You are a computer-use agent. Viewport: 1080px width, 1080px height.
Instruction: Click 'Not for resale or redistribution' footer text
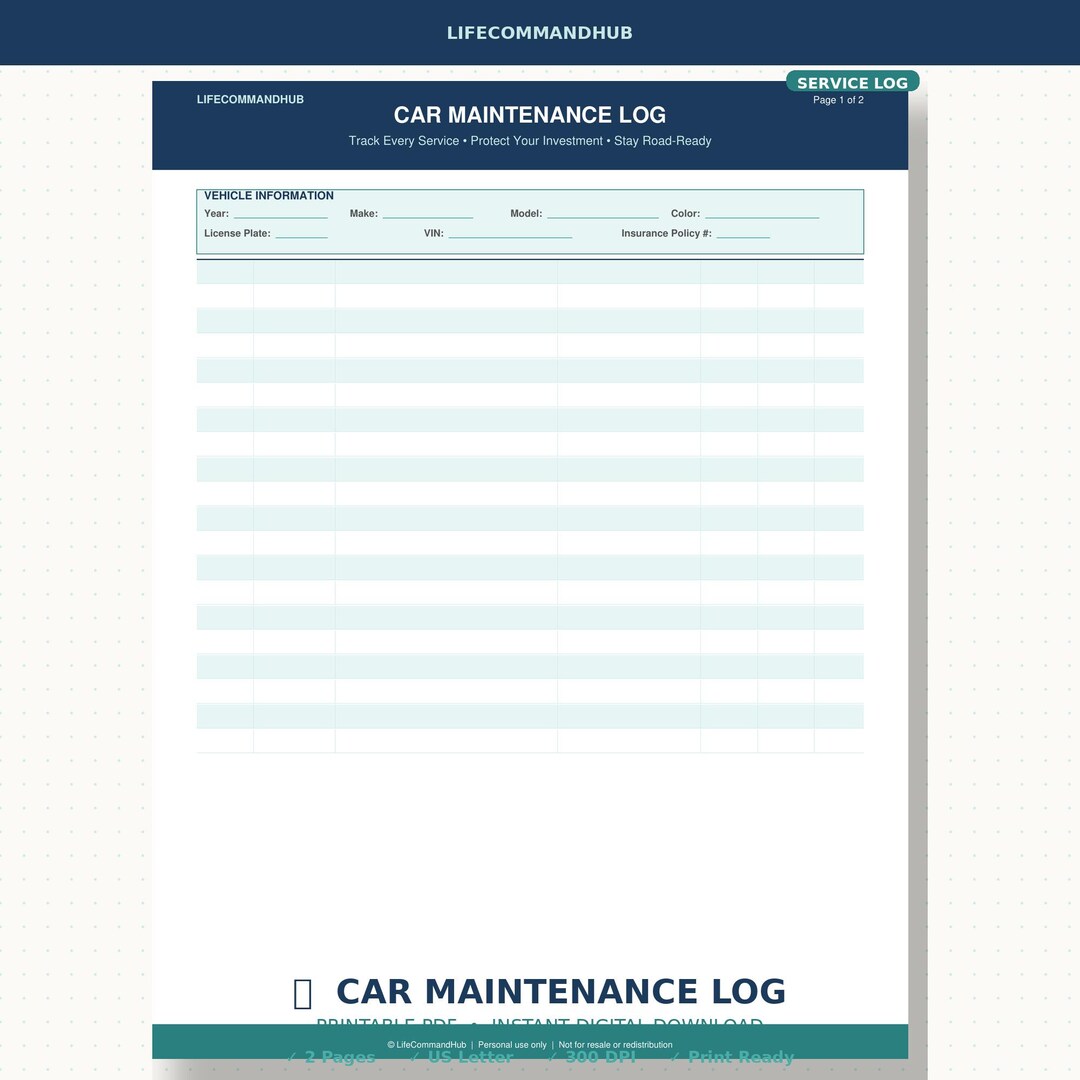615,1045
